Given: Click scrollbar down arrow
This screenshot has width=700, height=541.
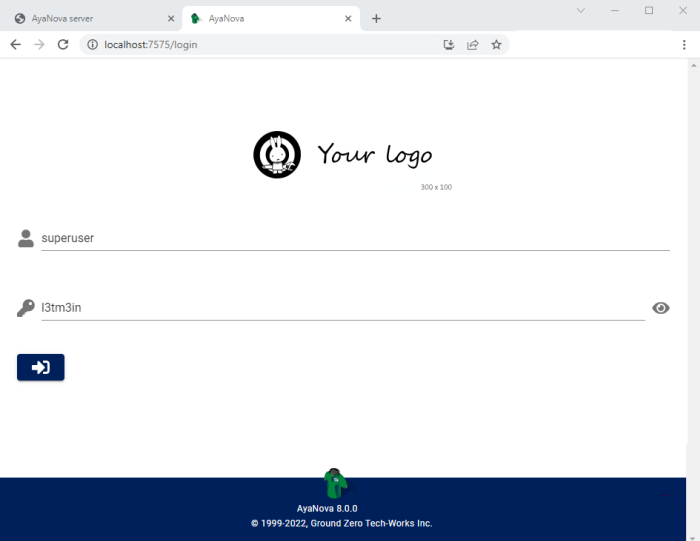Looking at the screenshot, I should click(693, 537).
